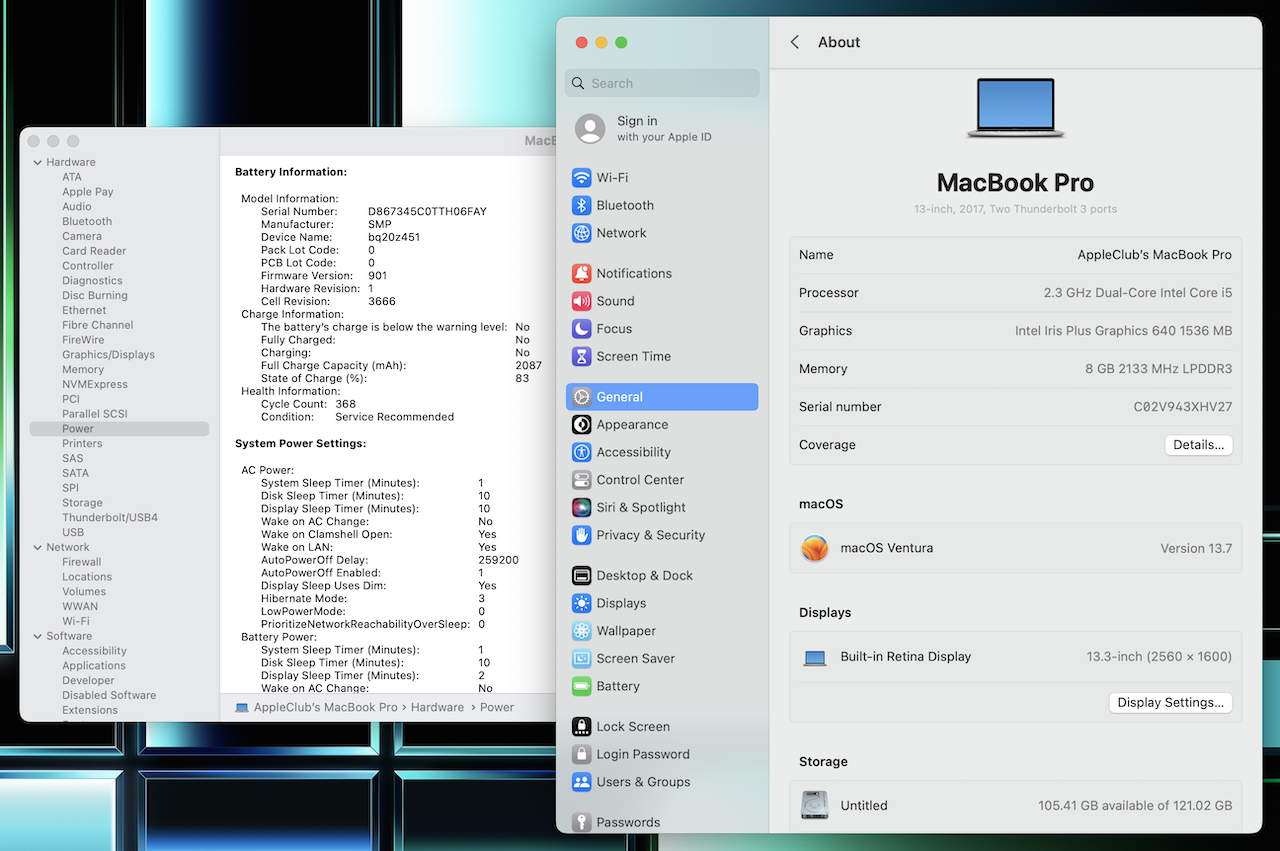Open the Screen Time hourglass icon

(x=581, y=356)
